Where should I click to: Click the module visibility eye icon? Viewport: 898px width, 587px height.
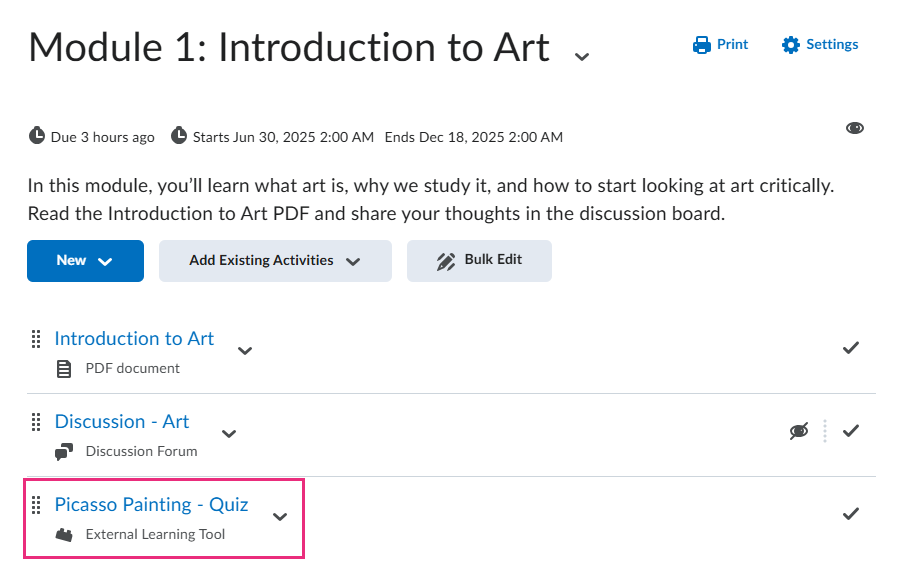pyautogui.click(x=854, y=128)
